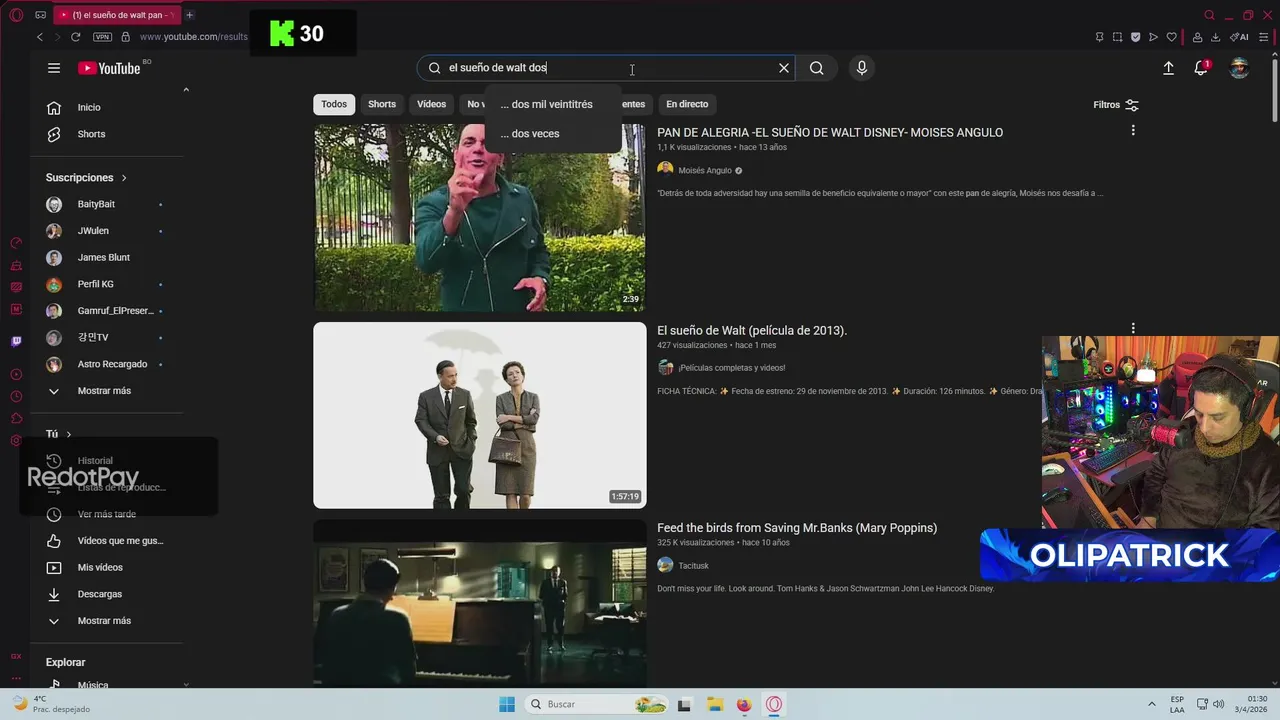Open the upload/create video icon

[x=1168, y=68]
